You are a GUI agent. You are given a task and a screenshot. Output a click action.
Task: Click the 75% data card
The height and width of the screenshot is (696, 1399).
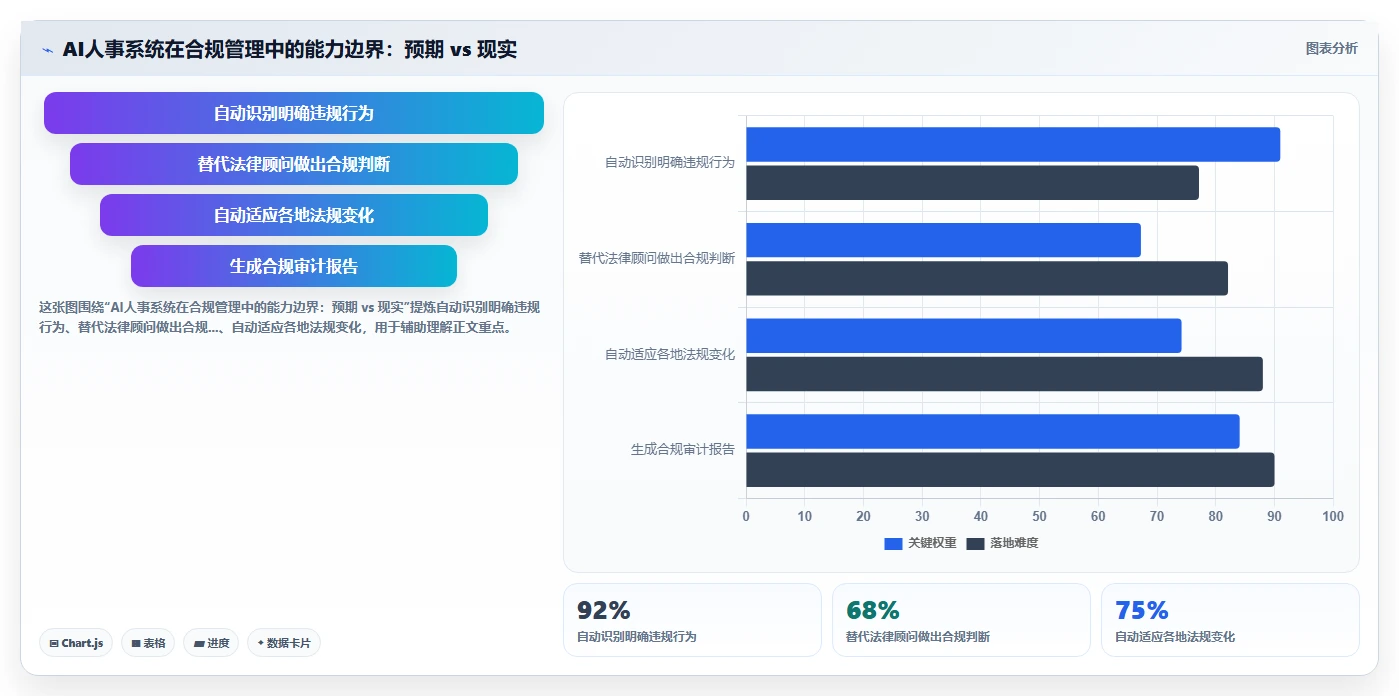pyautogui.click(x=1230, y=620)
